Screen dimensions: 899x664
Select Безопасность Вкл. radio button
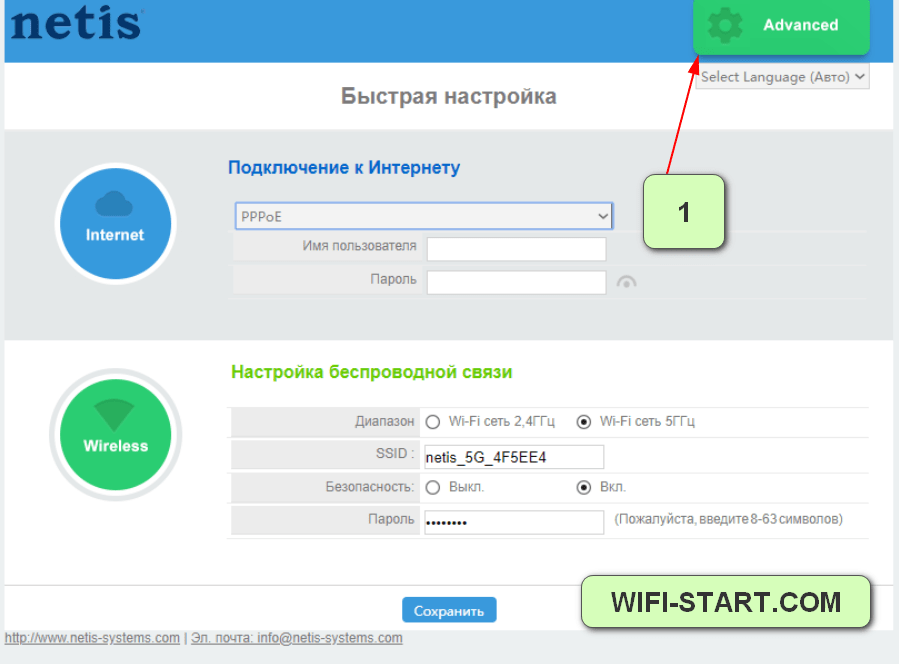584,487
